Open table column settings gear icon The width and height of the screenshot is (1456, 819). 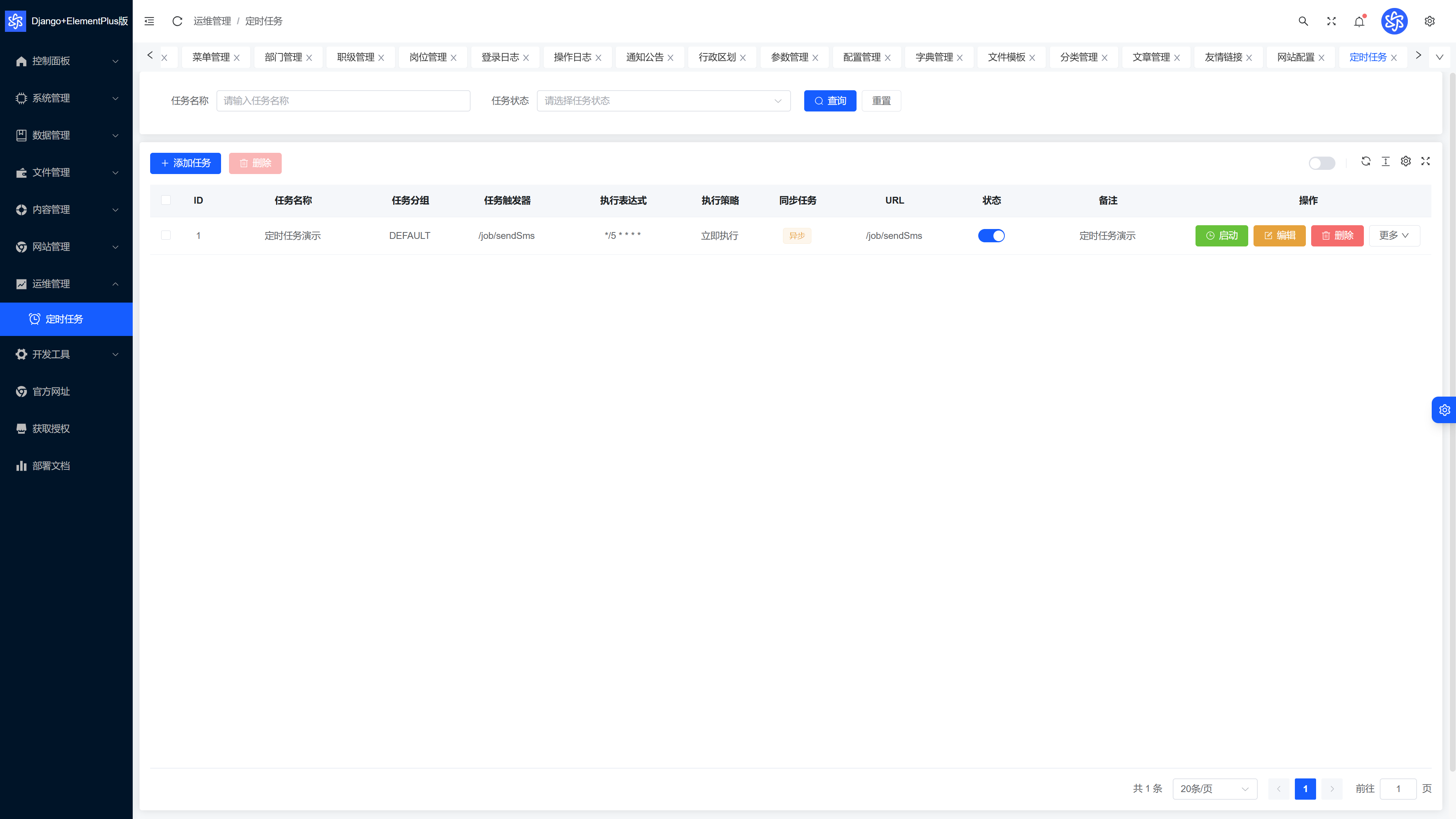pyautogui.click(x=1406, y=161)
